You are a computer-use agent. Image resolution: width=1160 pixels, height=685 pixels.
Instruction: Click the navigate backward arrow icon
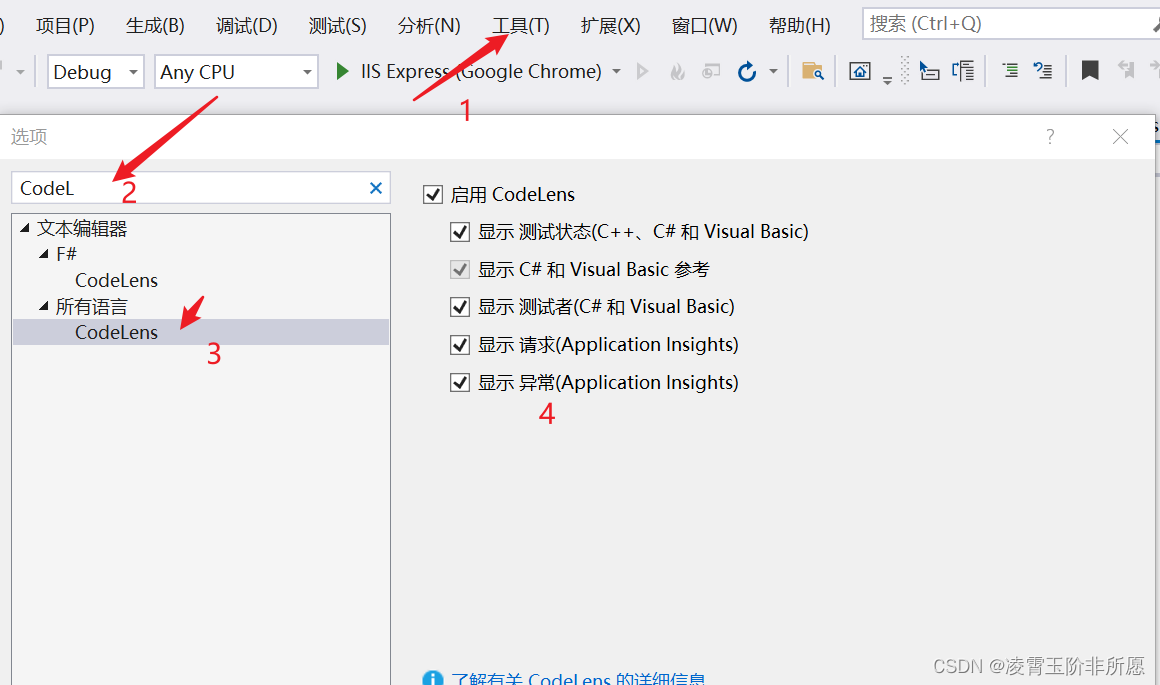[1128, 71]
